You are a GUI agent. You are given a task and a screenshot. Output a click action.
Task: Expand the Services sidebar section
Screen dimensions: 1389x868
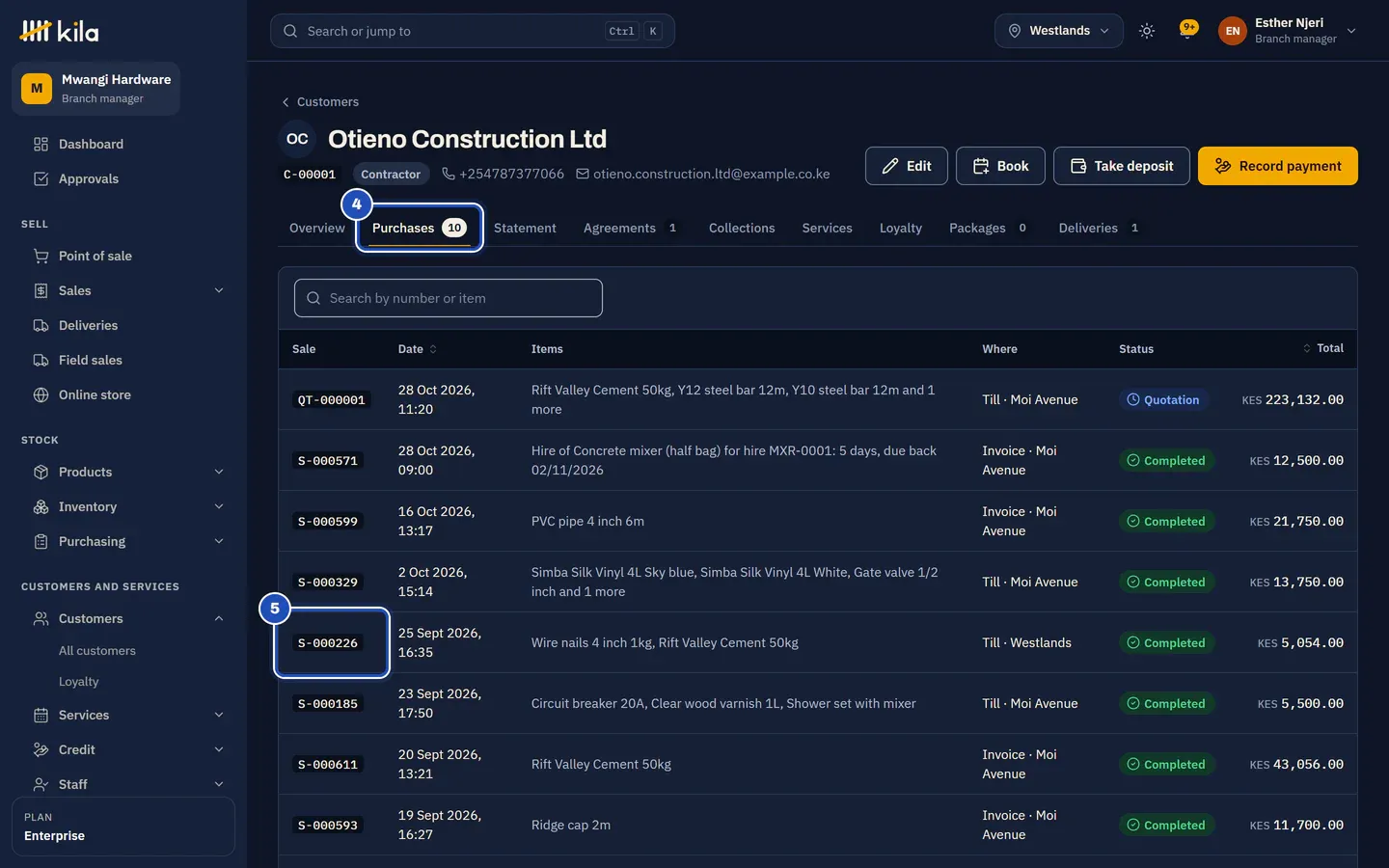pos(219,715)
